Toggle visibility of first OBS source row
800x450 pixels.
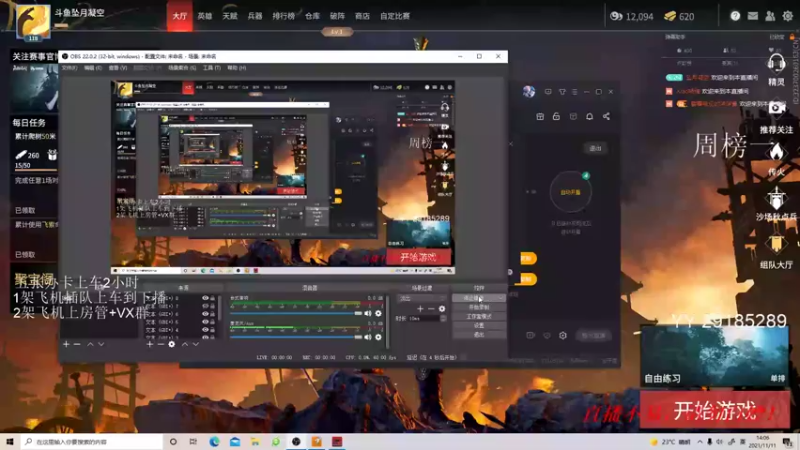pyautogui.click(x=205, y=298)
